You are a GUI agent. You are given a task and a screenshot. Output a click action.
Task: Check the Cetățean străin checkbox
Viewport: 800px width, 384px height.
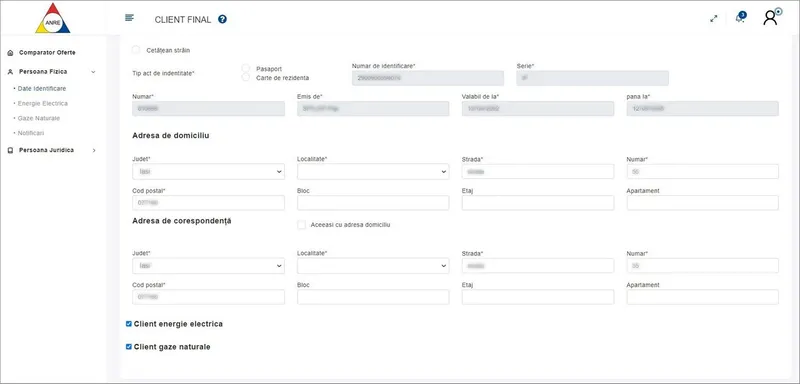pyautogui.click(x=136, y=50)
